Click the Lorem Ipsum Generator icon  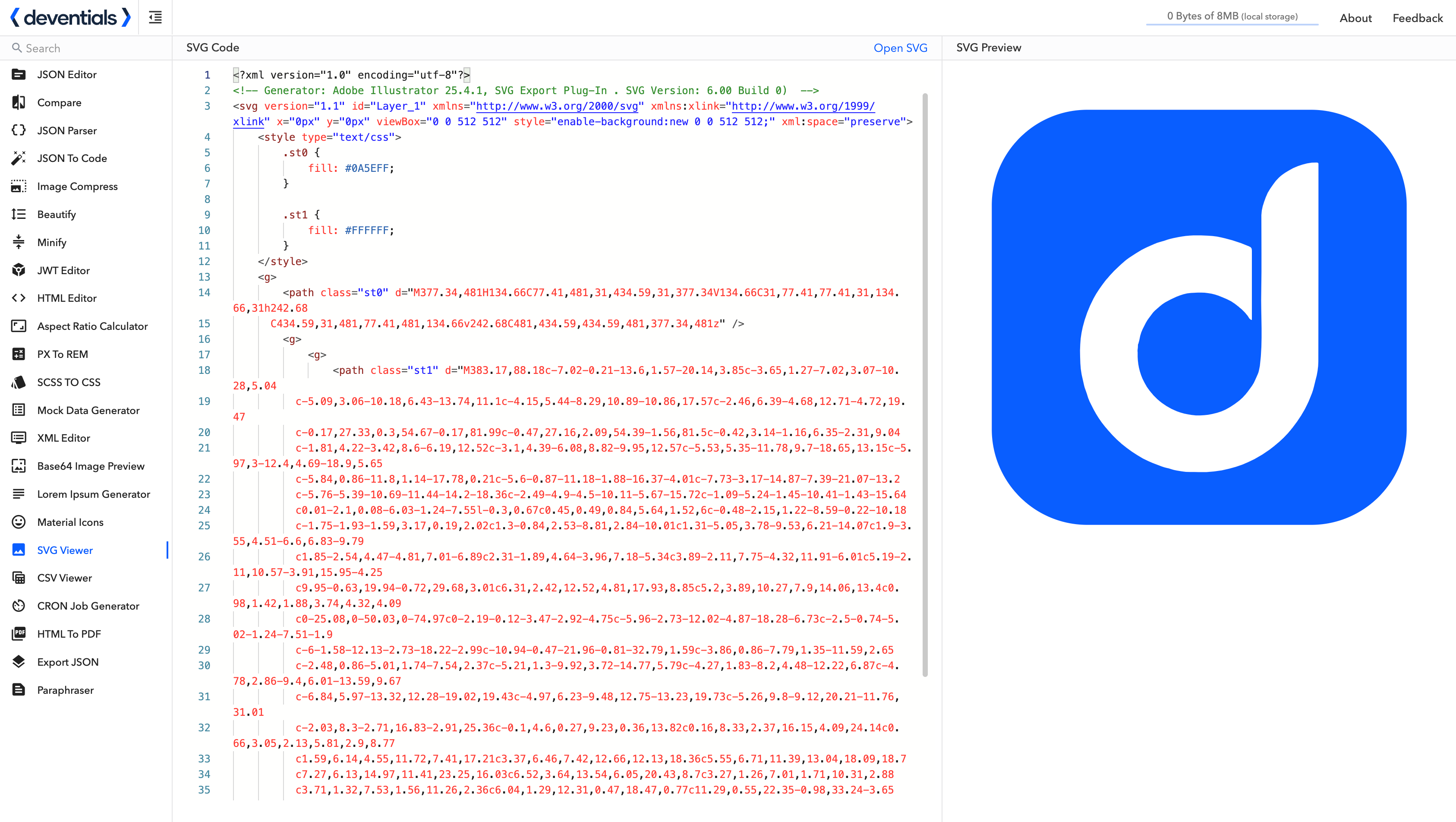(x=19, y=494)
